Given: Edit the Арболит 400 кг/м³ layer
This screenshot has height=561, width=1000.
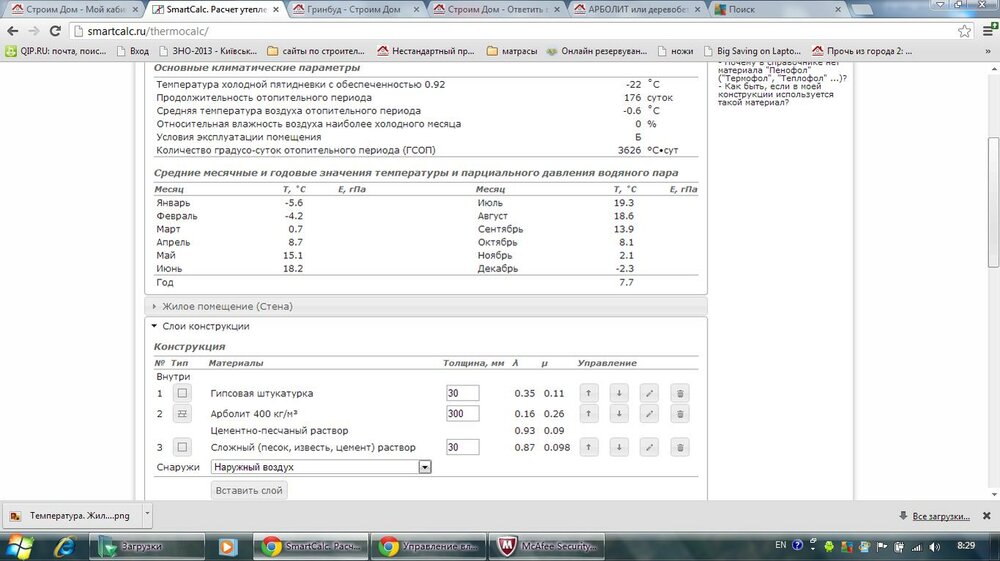Looking at the screenshot, I should pos(649,414).
